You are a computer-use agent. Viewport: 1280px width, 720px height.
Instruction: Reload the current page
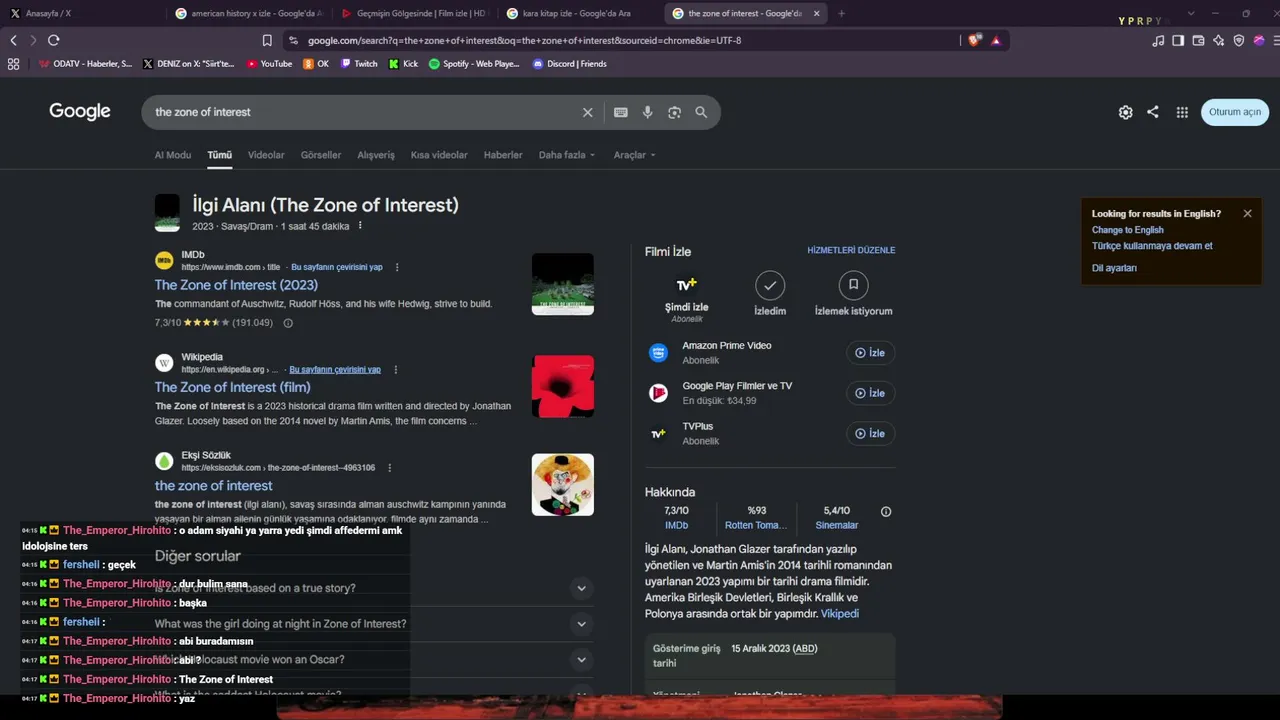click(x=53, y=40)
